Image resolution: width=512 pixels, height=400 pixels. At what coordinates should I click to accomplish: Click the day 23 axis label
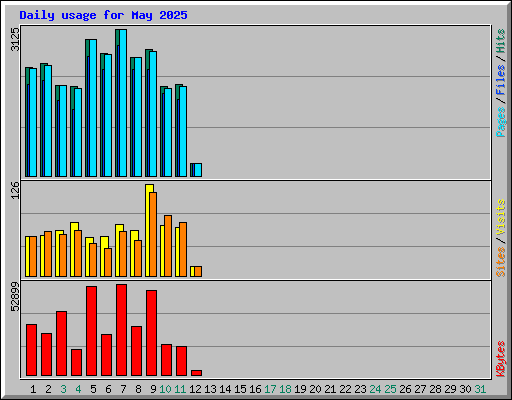coord(360,389)
